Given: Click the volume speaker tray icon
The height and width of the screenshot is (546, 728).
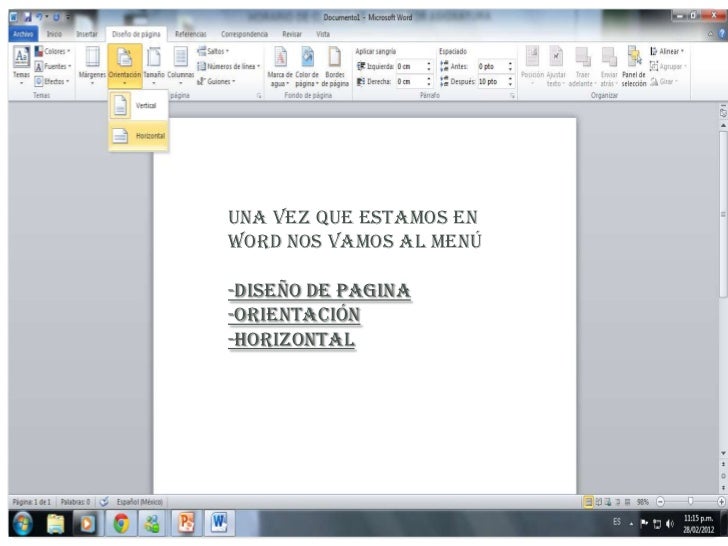Looking at the screenshot, I should (x=670, y=524).
